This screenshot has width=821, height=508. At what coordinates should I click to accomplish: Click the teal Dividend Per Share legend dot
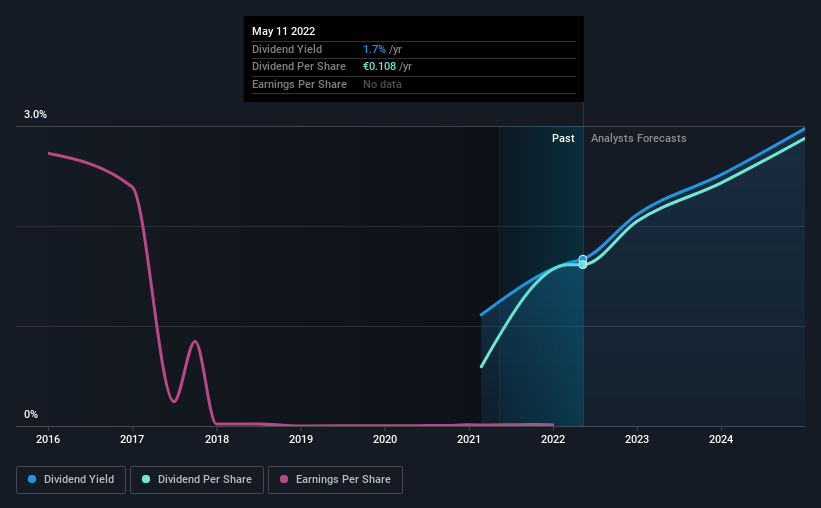tap(146, 479)
